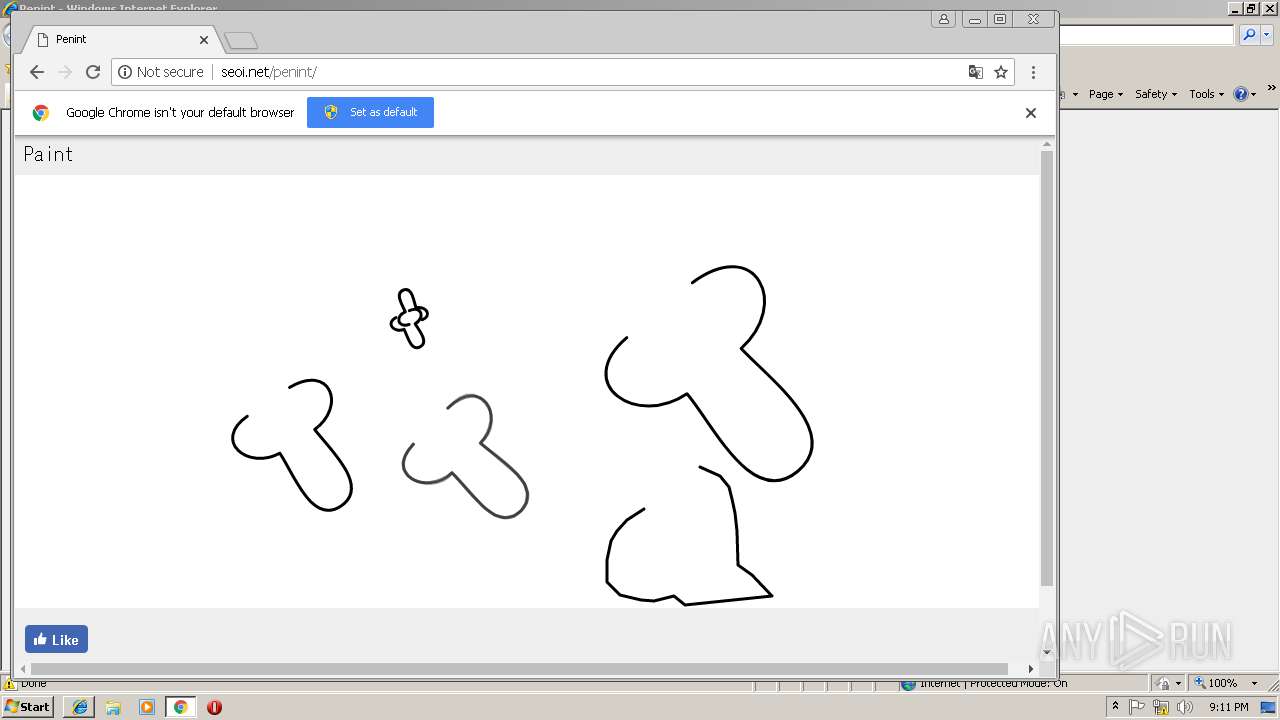Image resolution: width=1280 pixels, height=720 pixels.
Task: Open the Page menu in Internet Explorer
Action: pyautogui.click(x=1105, y=94)
